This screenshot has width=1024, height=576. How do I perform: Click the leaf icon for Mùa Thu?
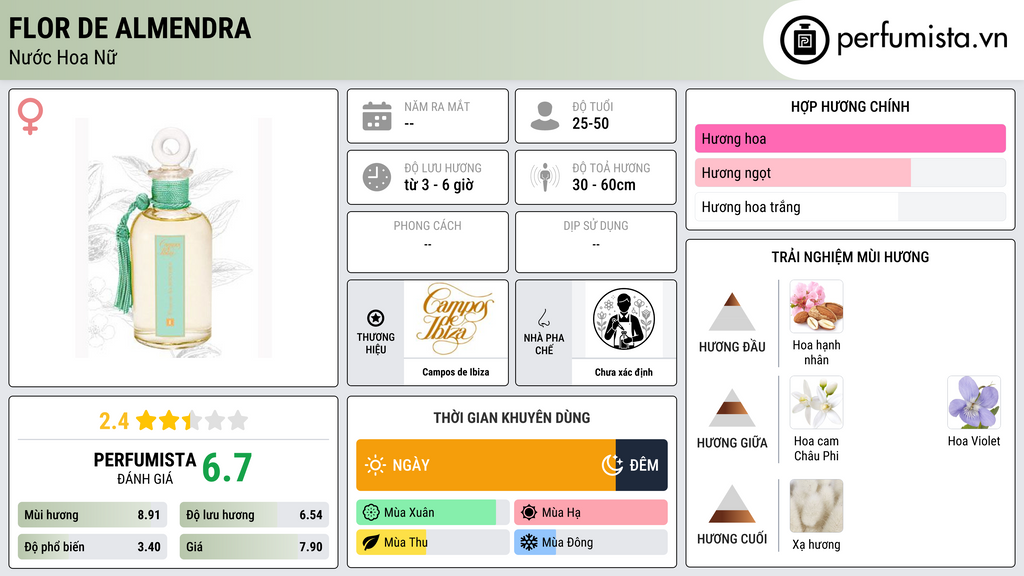370,542
